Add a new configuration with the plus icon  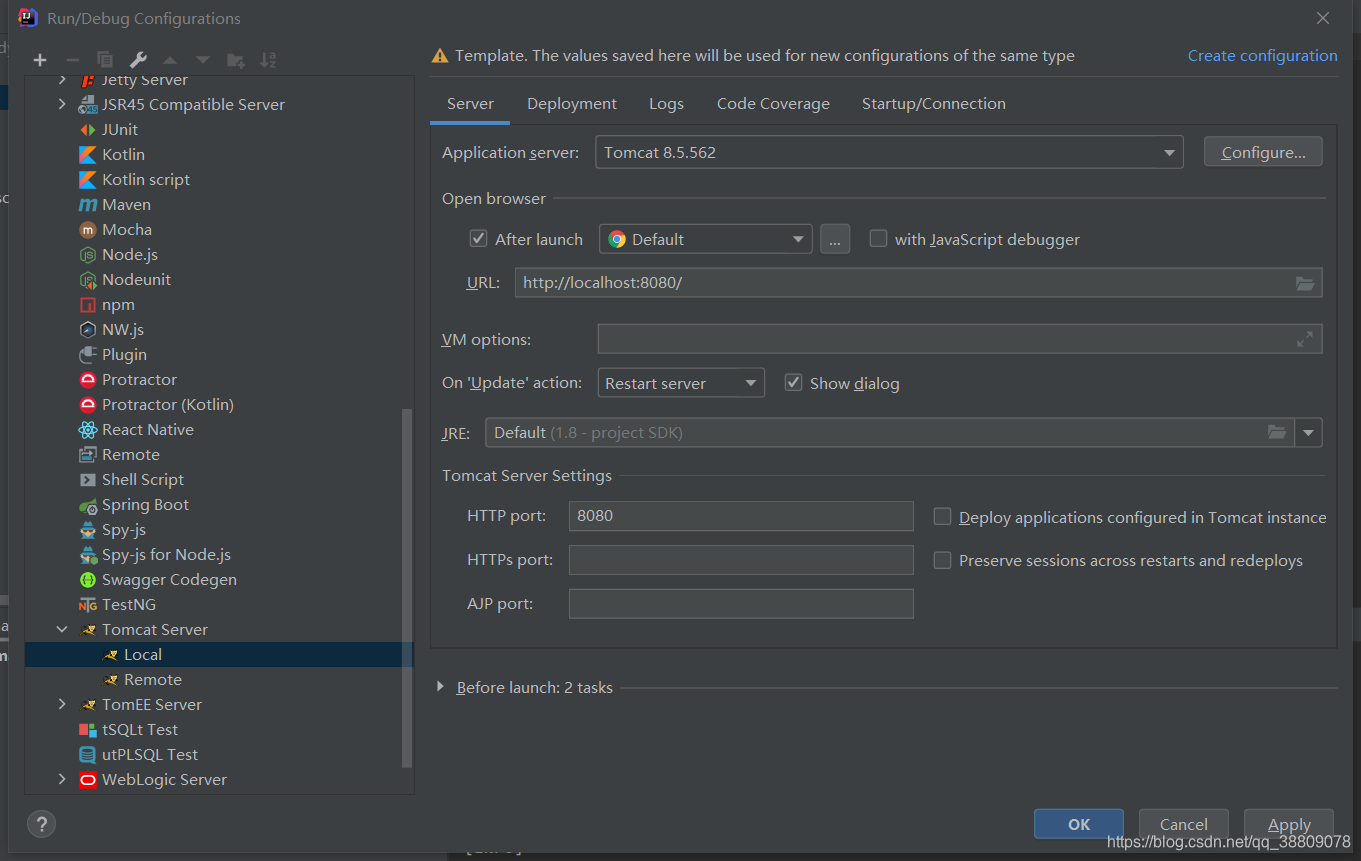pos(40,60)
